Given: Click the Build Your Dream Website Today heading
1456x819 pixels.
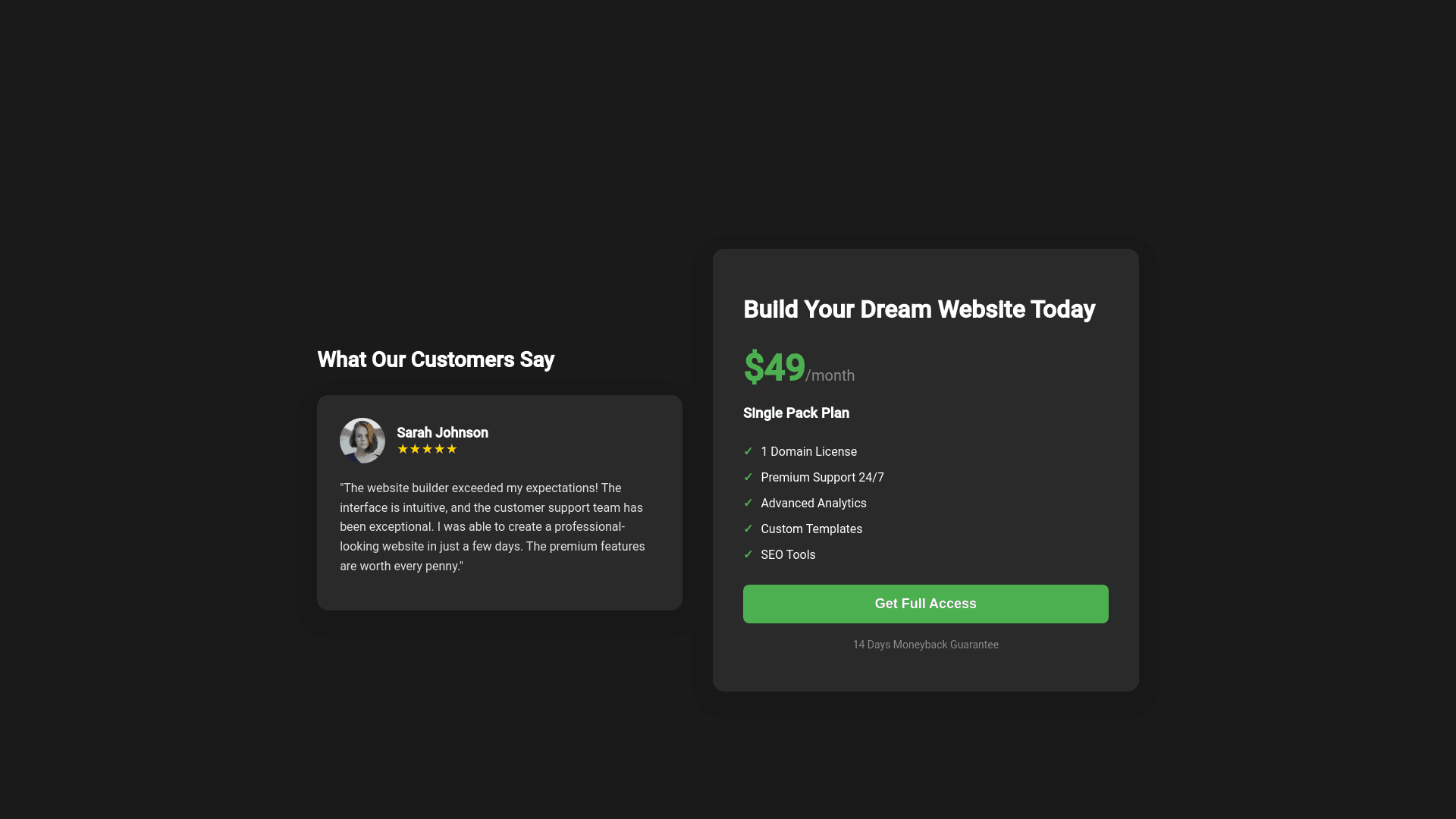Looking at the screenshot, I should pyautogui.click(x=919, y=309).
